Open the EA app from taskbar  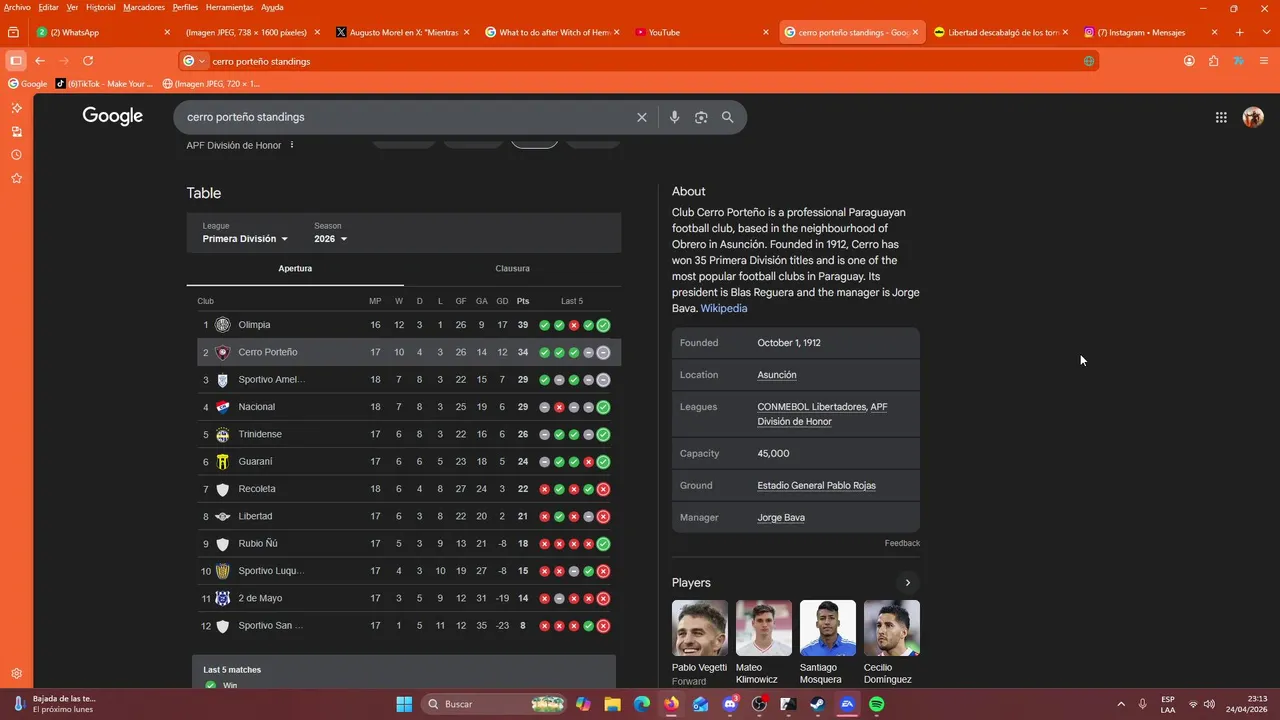(847, 704)
